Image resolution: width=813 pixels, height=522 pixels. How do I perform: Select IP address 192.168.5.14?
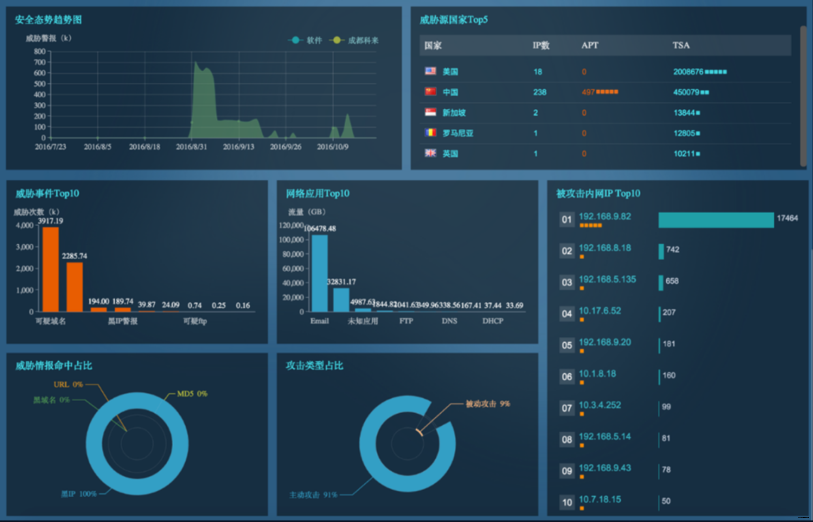tap(605, 436)
